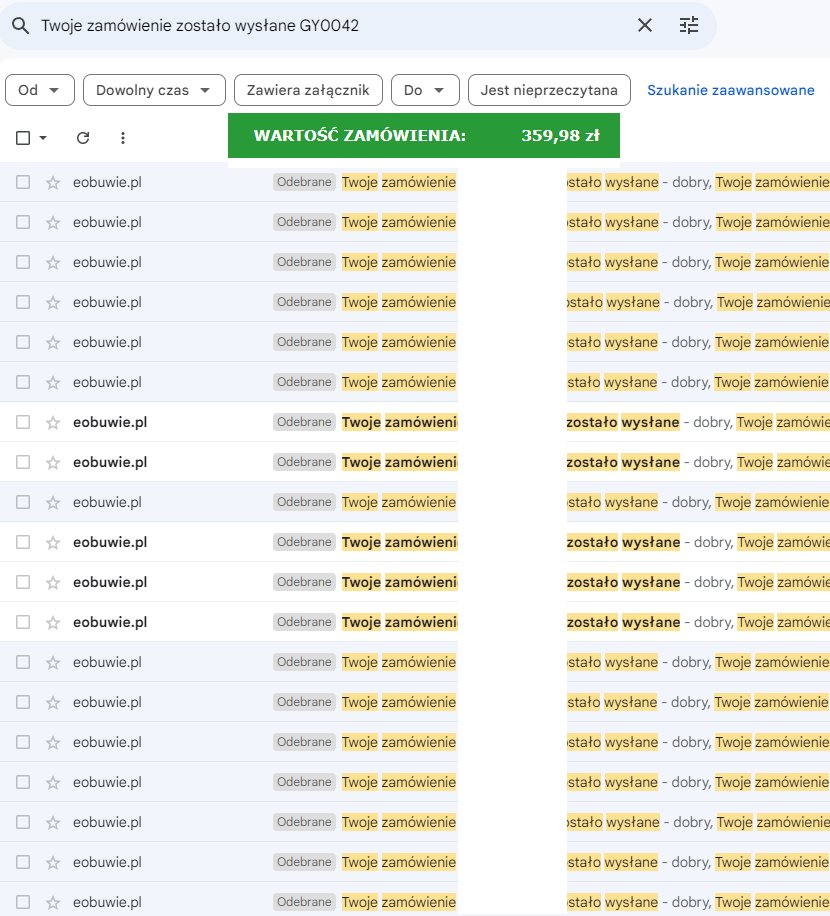Click bold sender eobuwie.pl in last unread row

(110, 622)
